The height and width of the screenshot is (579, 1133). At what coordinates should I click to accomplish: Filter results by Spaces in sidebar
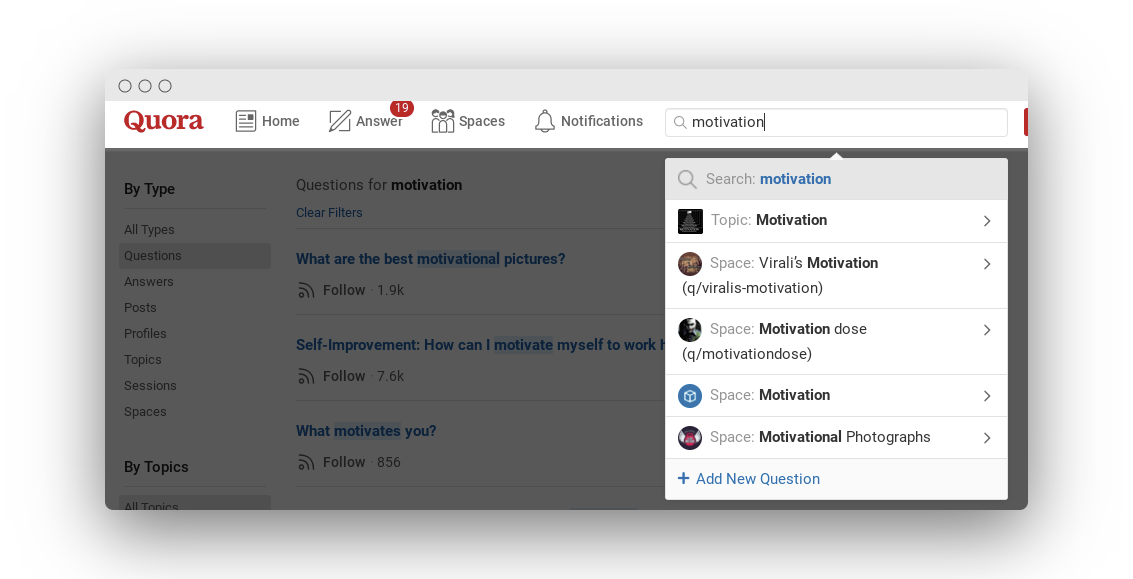(x=145, y=412)
